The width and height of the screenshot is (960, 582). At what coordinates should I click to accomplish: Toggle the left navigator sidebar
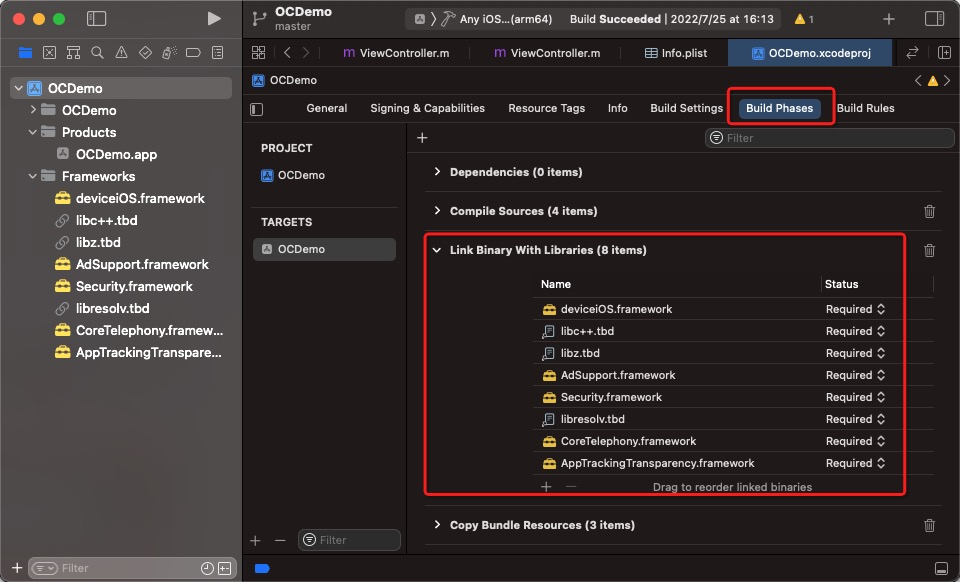coord(96,19)
